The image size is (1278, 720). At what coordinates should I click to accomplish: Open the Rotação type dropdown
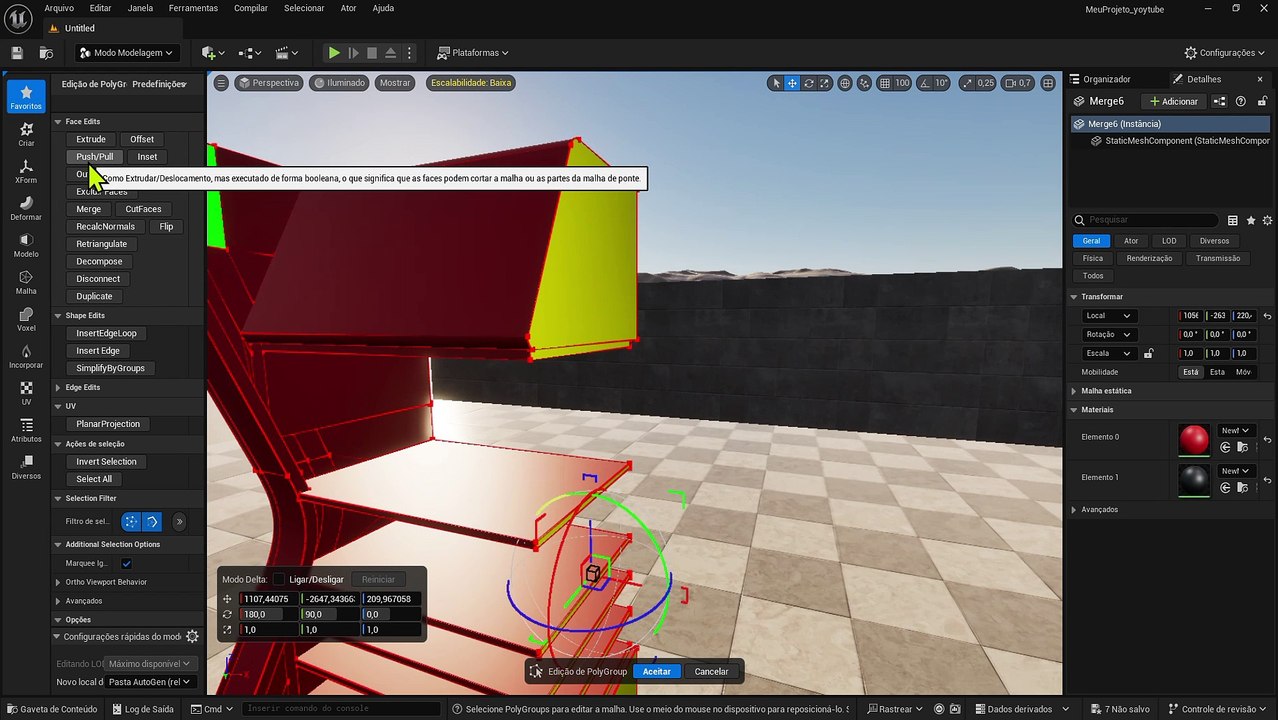(x=1108, y=334)
